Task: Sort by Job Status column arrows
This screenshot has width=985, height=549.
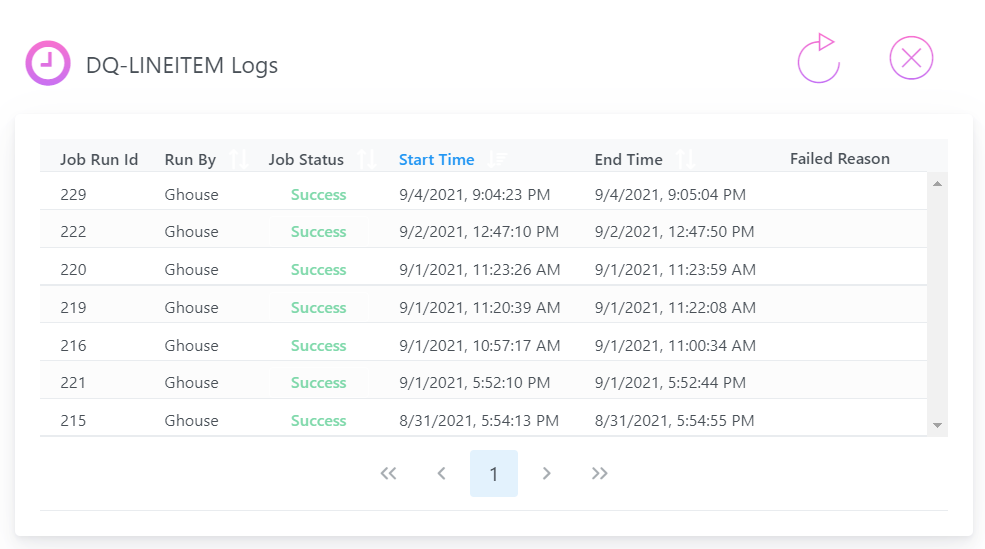Action: coord(367,160)
